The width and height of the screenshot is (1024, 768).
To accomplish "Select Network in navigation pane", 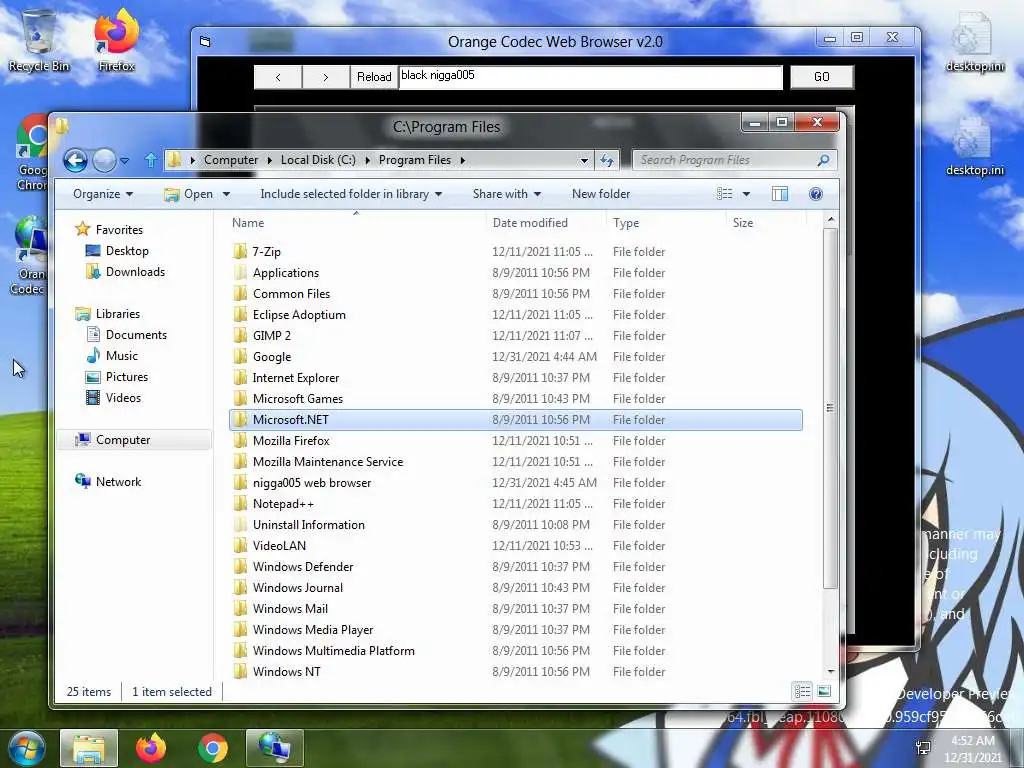I will (x=118, y=482).
